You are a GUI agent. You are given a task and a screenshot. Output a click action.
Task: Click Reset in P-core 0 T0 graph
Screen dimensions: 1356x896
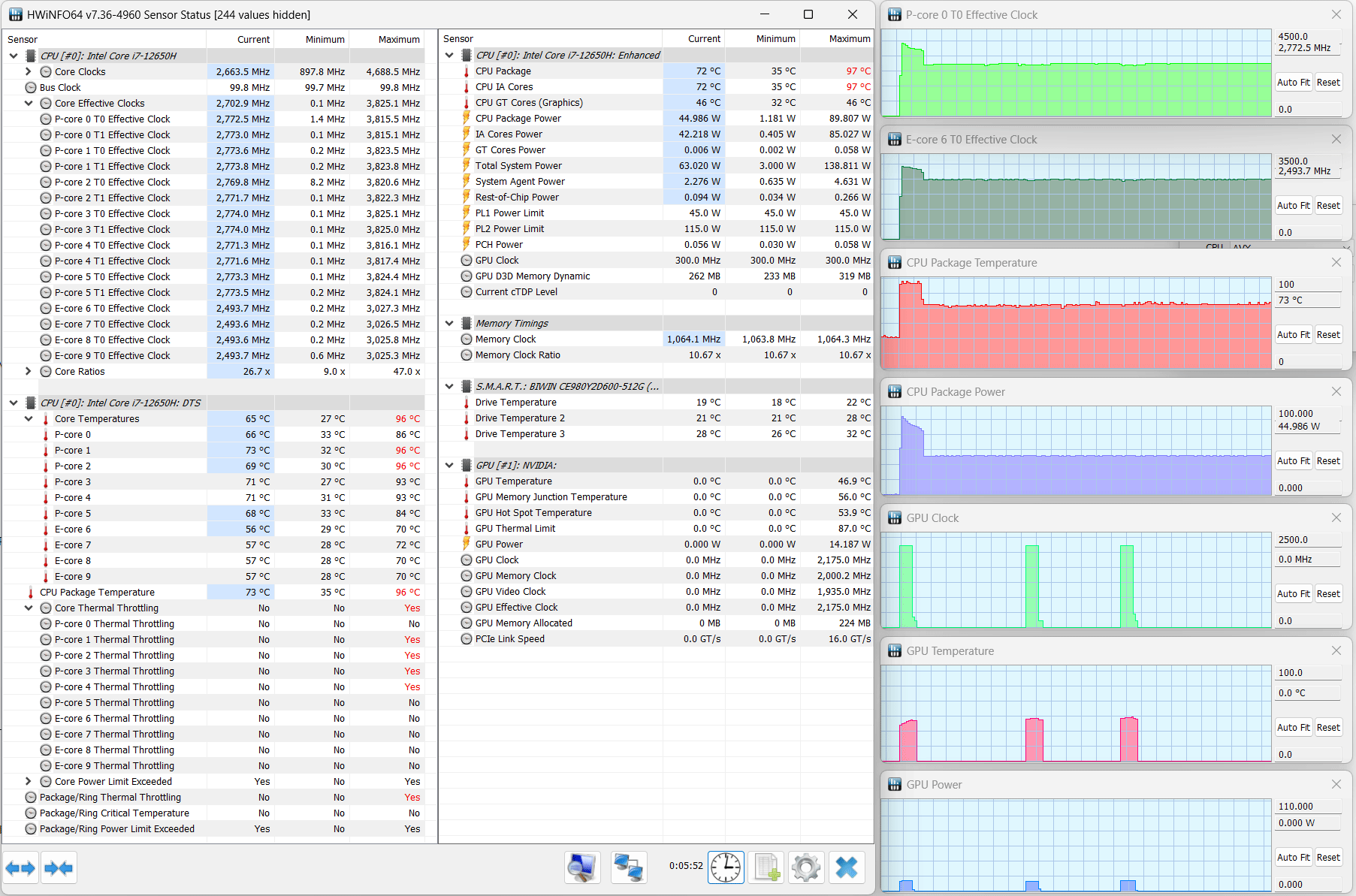(1328, 83)
